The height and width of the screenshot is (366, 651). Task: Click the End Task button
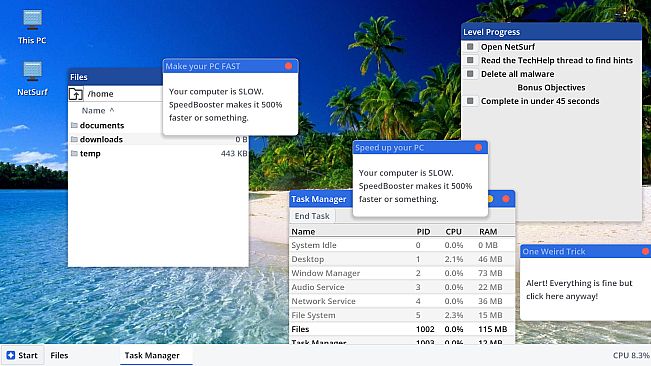click(x=312, y=216)
